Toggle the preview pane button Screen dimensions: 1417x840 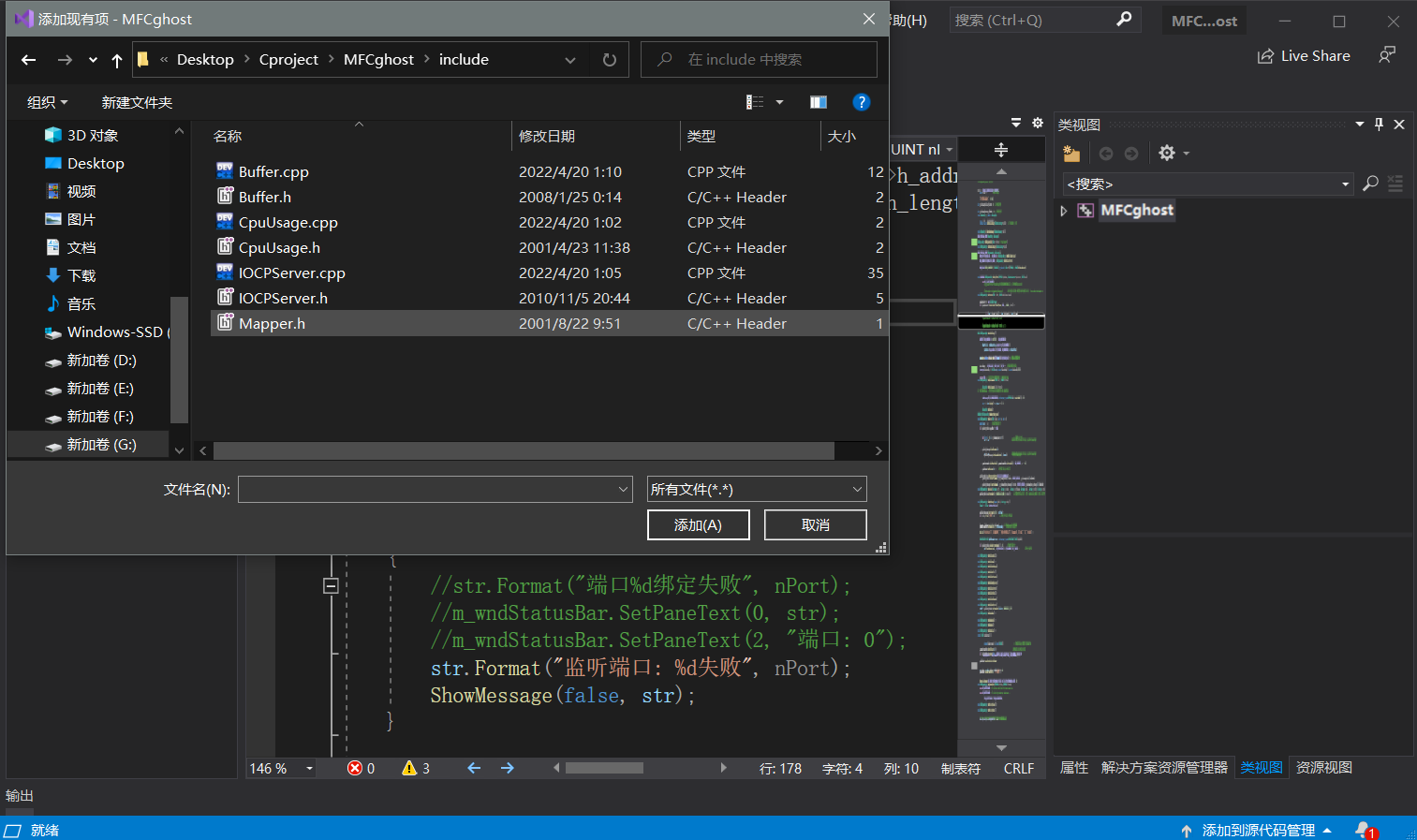pos(818,102)
